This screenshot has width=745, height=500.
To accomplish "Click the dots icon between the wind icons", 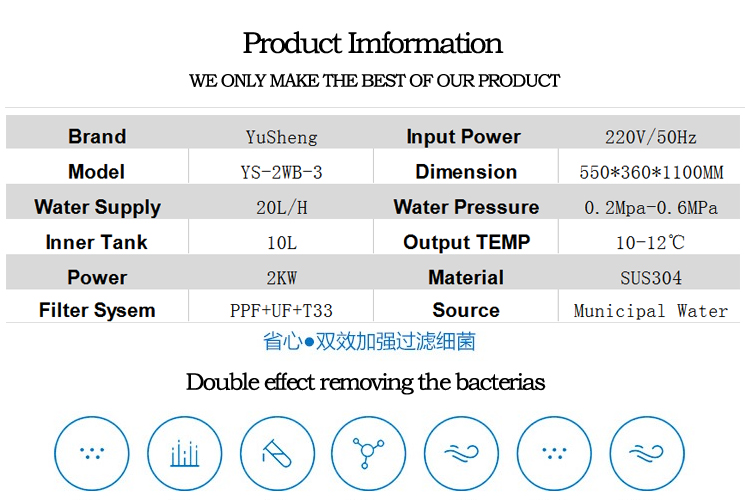I will coord(554,453).
